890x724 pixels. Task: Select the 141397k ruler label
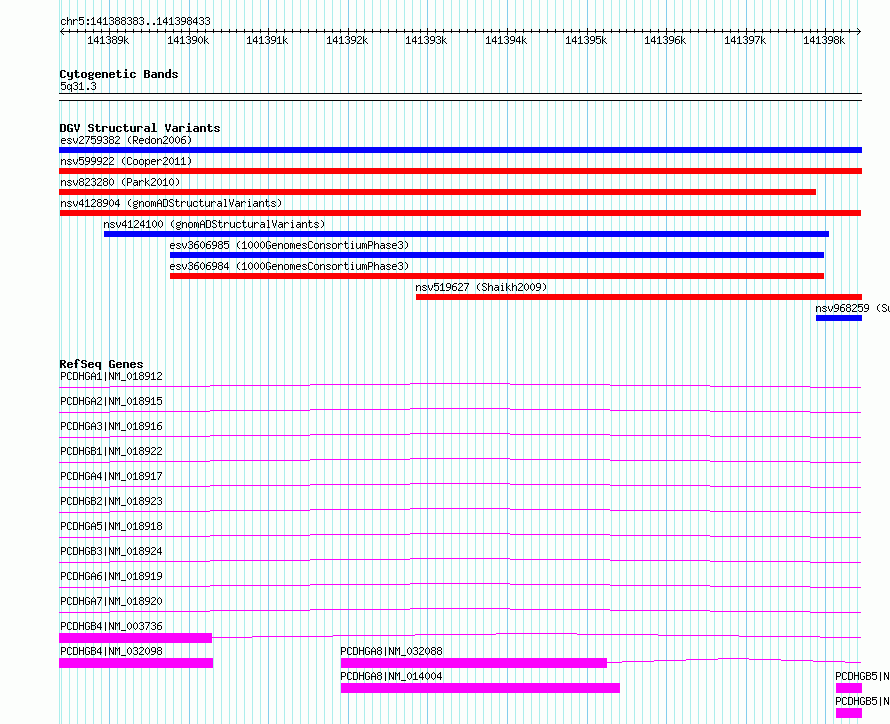(745, 40)
